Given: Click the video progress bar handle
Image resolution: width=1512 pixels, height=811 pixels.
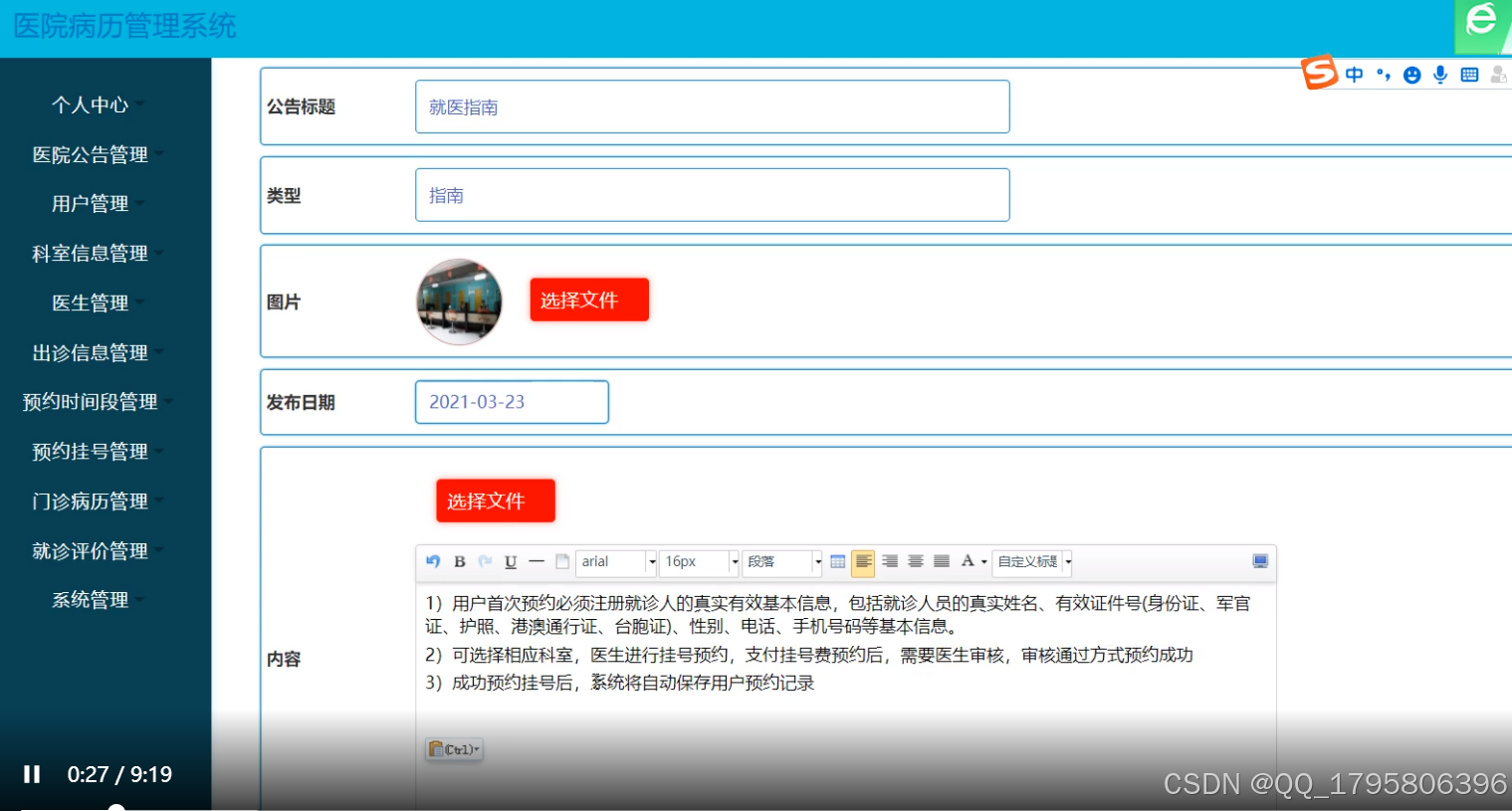Looking at the screenshot, I should click(x=115, y=808).
